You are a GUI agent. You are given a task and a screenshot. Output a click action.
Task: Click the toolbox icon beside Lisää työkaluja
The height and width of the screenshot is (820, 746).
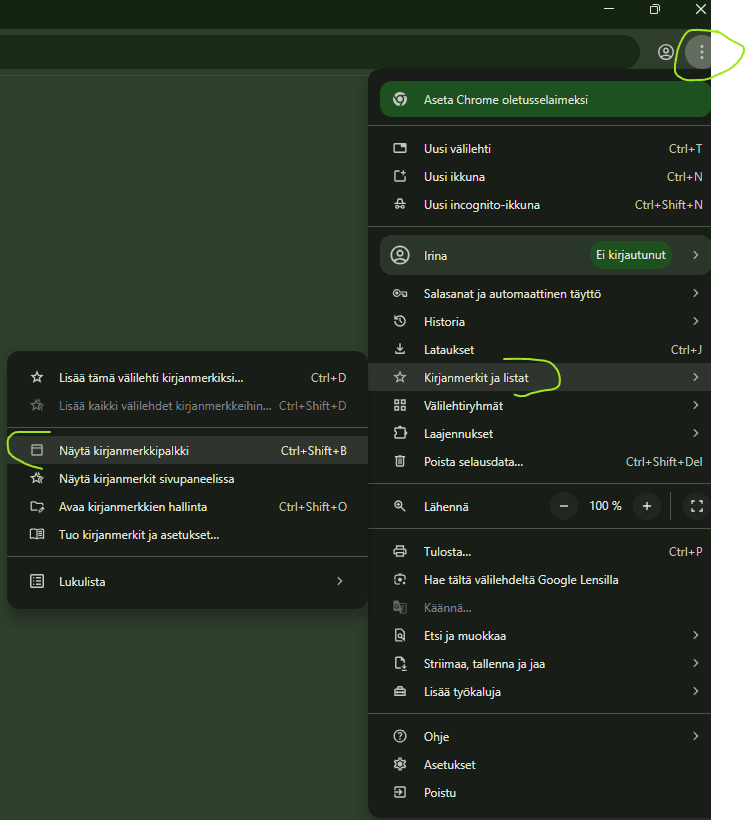[400, 691]
